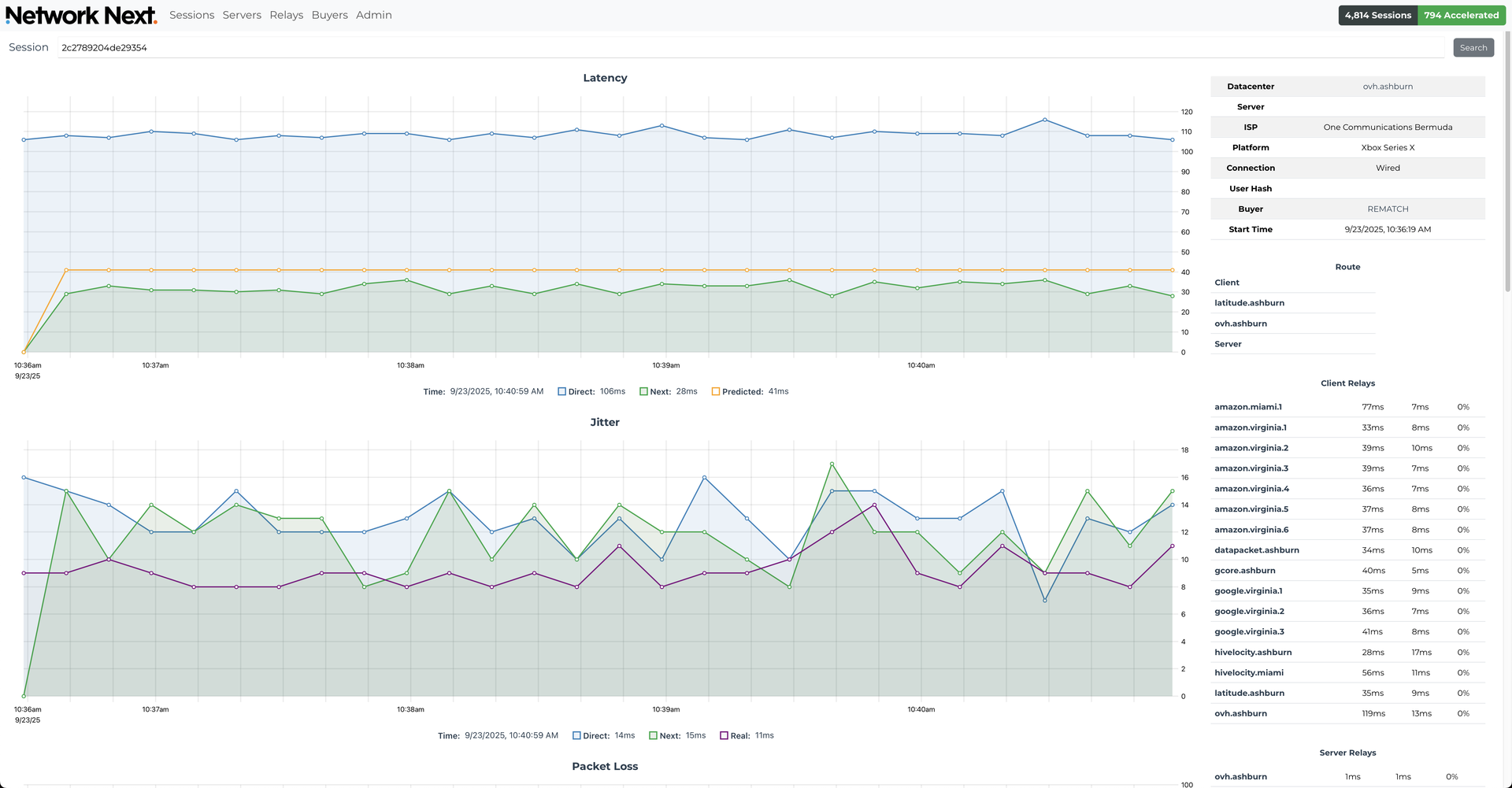Click the 4,814 Sessions badge
This screenshot has width=1512, height=788.
[x=1377, y=16]
